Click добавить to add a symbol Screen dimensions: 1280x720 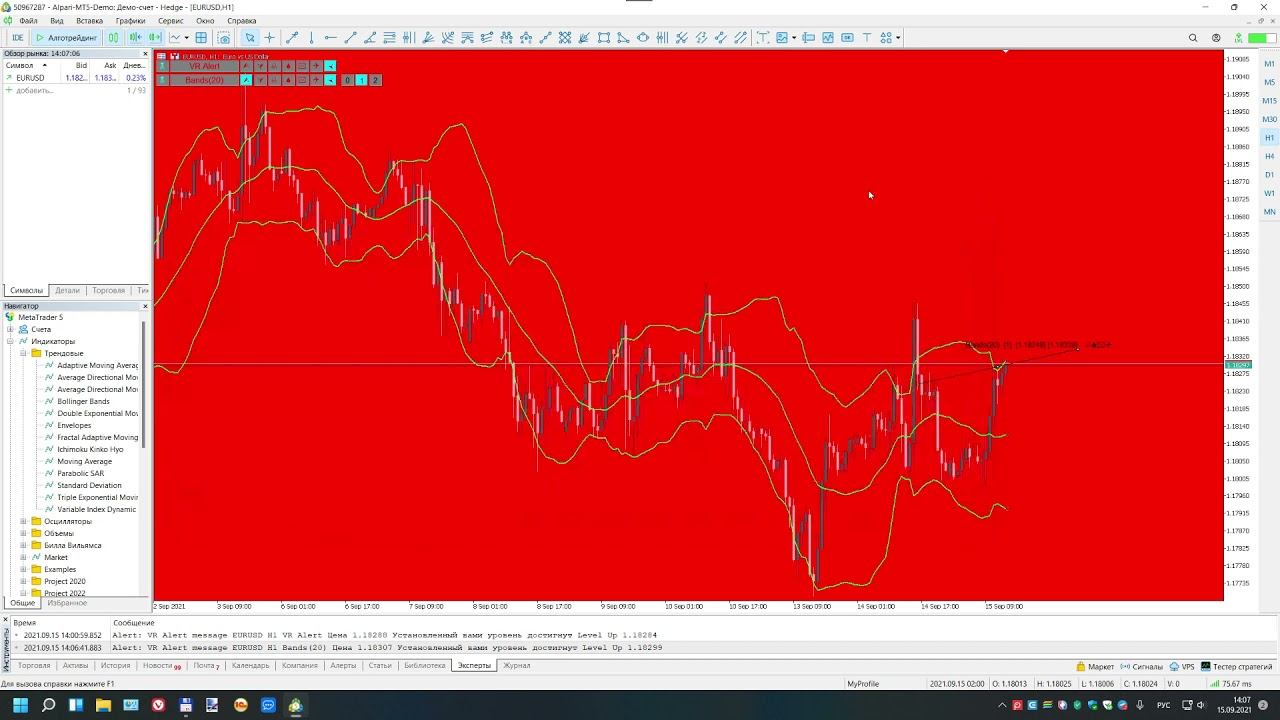[x=35, y=90]
